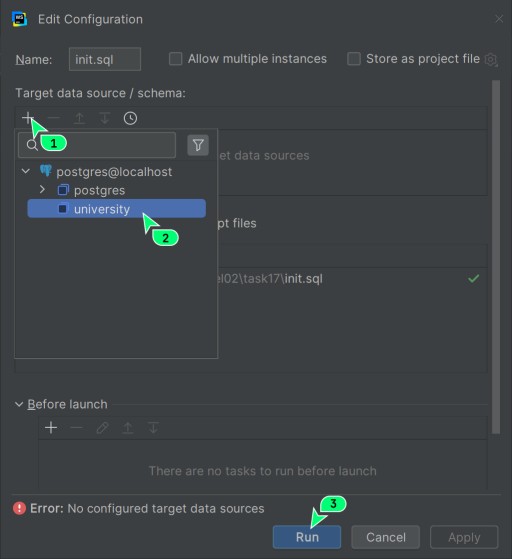The image size is (512, 559).
Task: Add a Before launch task plus icon
Action: [51, 427]
